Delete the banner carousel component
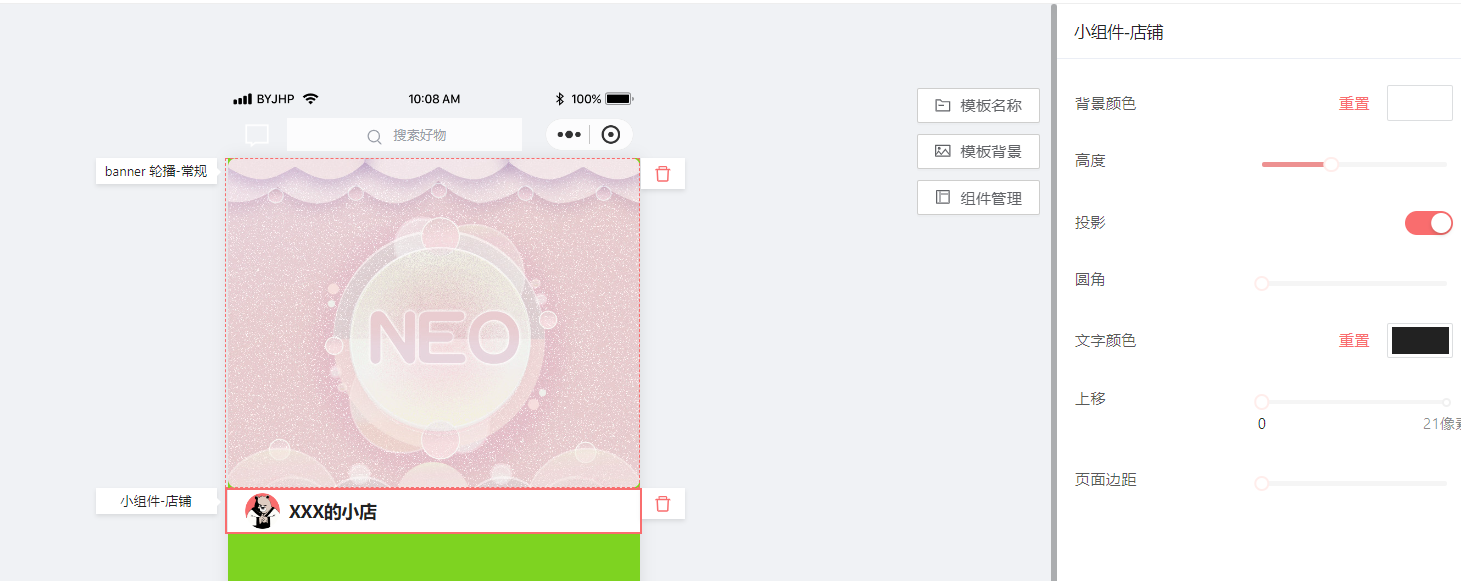This screenshot has height=581, width=1461. point(662,173)
